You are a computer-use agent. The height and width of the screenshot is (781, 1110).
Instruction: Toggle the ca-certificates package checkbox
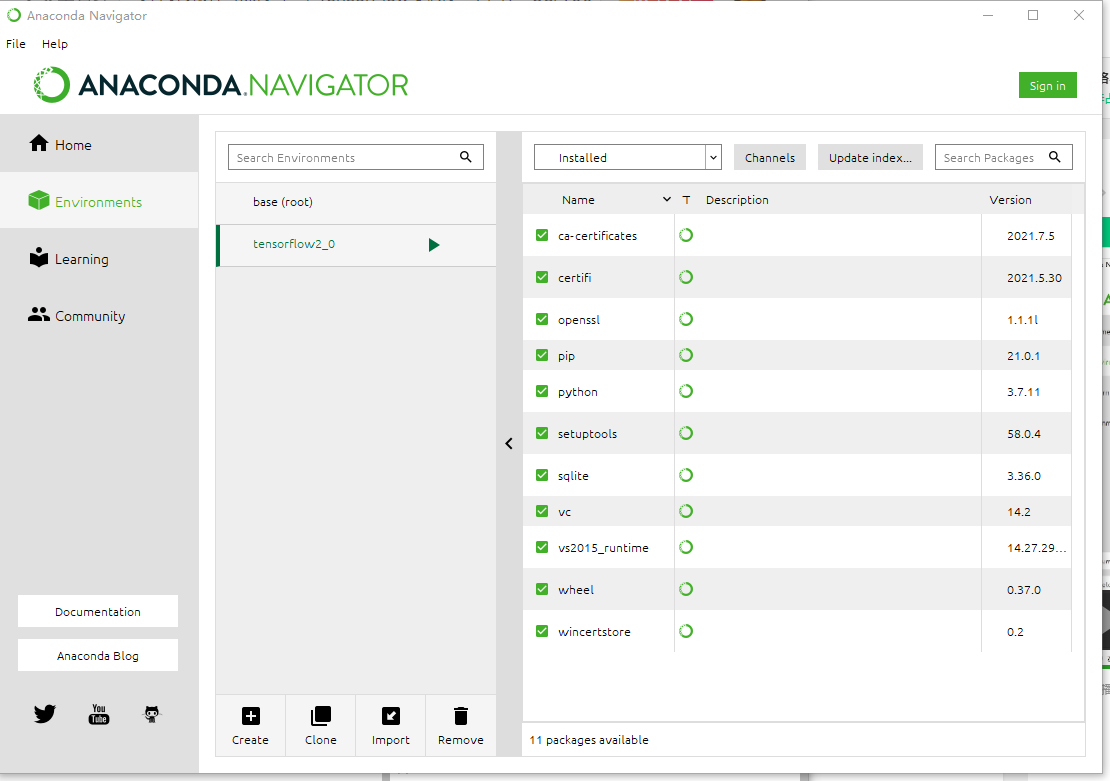(542, 235)
